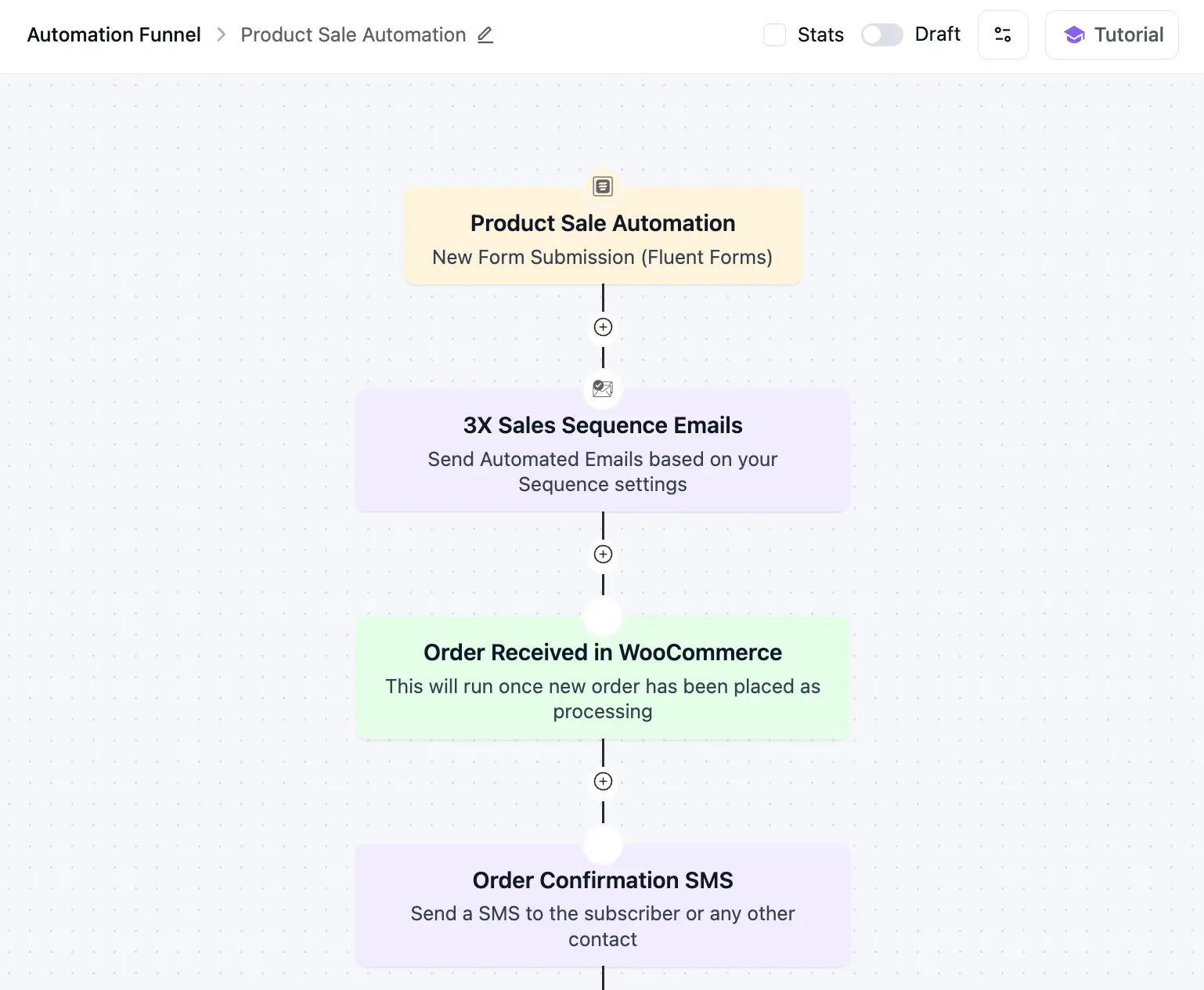Go to Automation Funnel breadcrumb

114,34
